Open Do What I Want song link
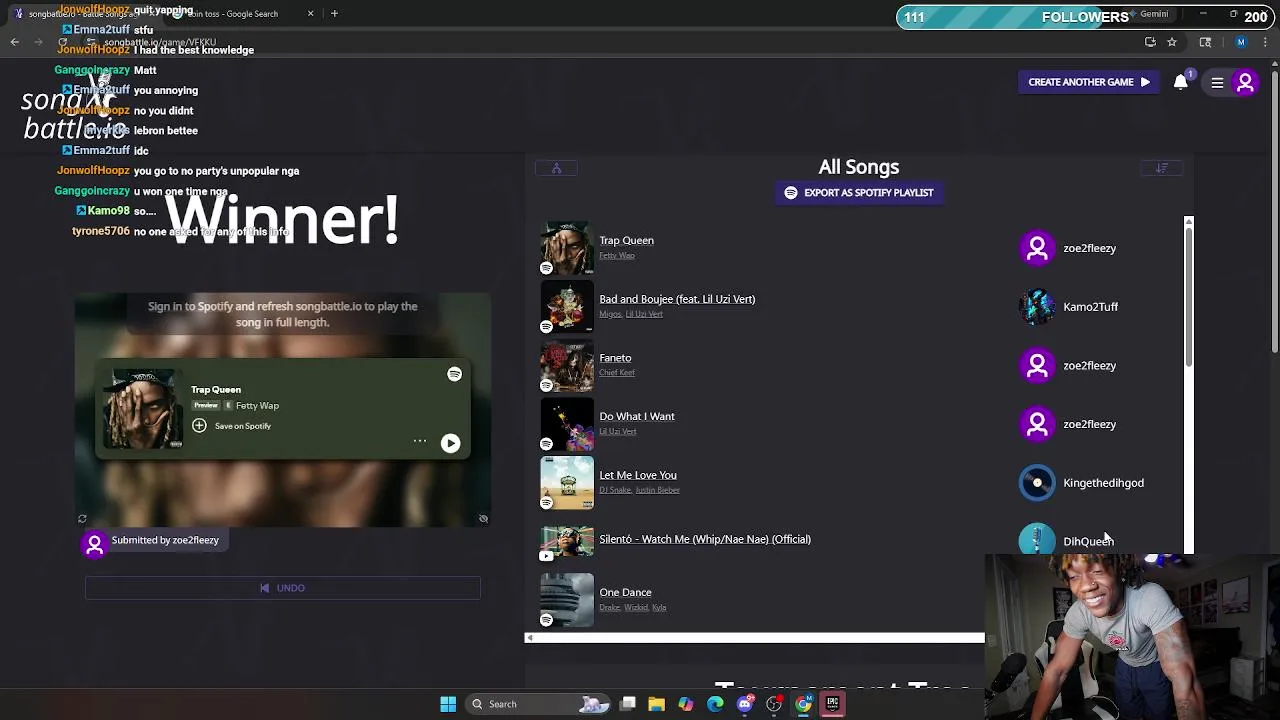This screenshot has width=1280, height=720. 637,416
